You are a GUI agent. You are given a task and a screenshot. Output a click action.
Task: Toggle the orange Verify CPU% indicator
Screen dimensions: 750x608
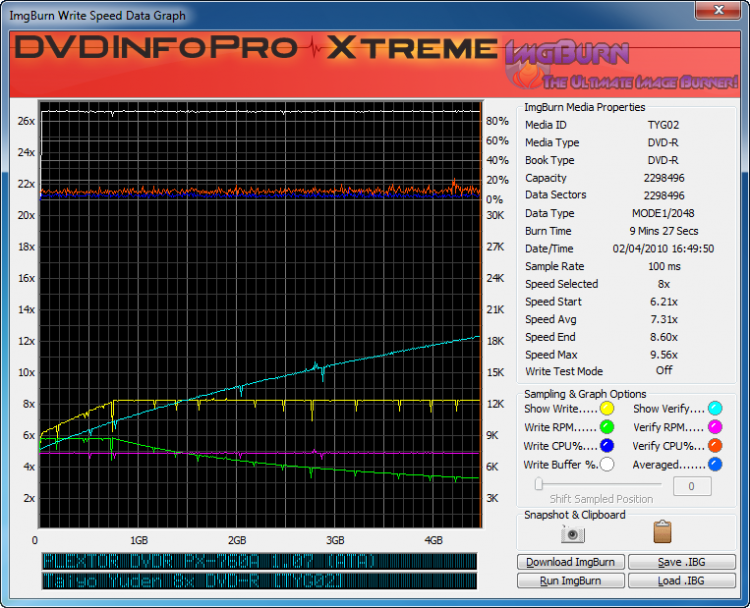pyautogui.click(x=715, y=446)
